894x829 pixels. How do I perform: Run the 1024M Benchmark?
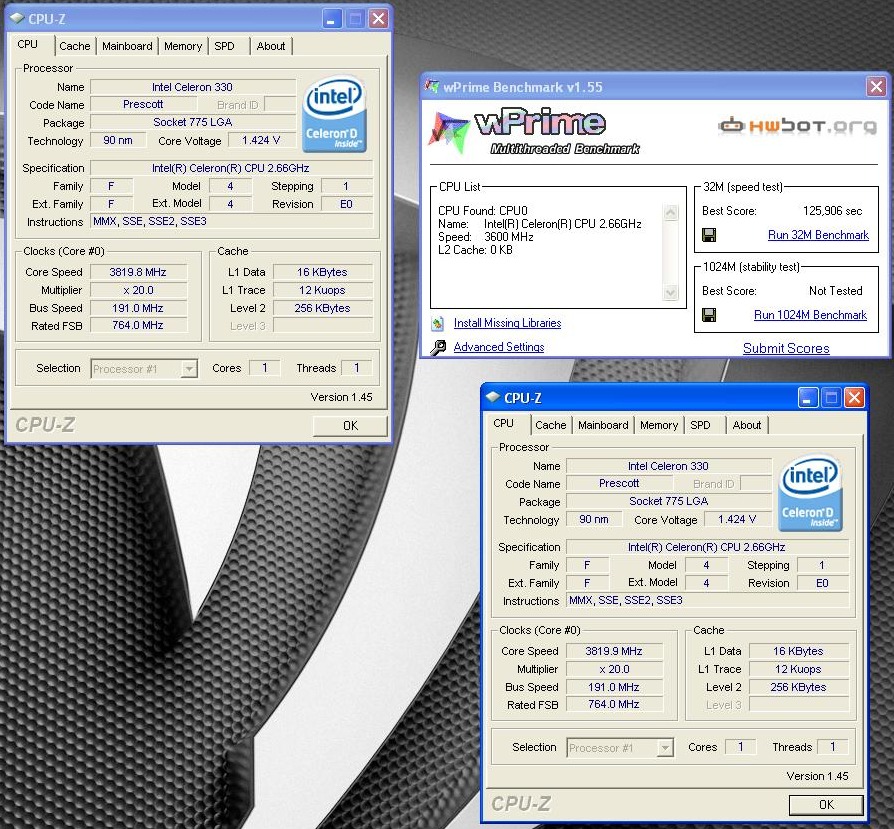(x=810, y=315)
